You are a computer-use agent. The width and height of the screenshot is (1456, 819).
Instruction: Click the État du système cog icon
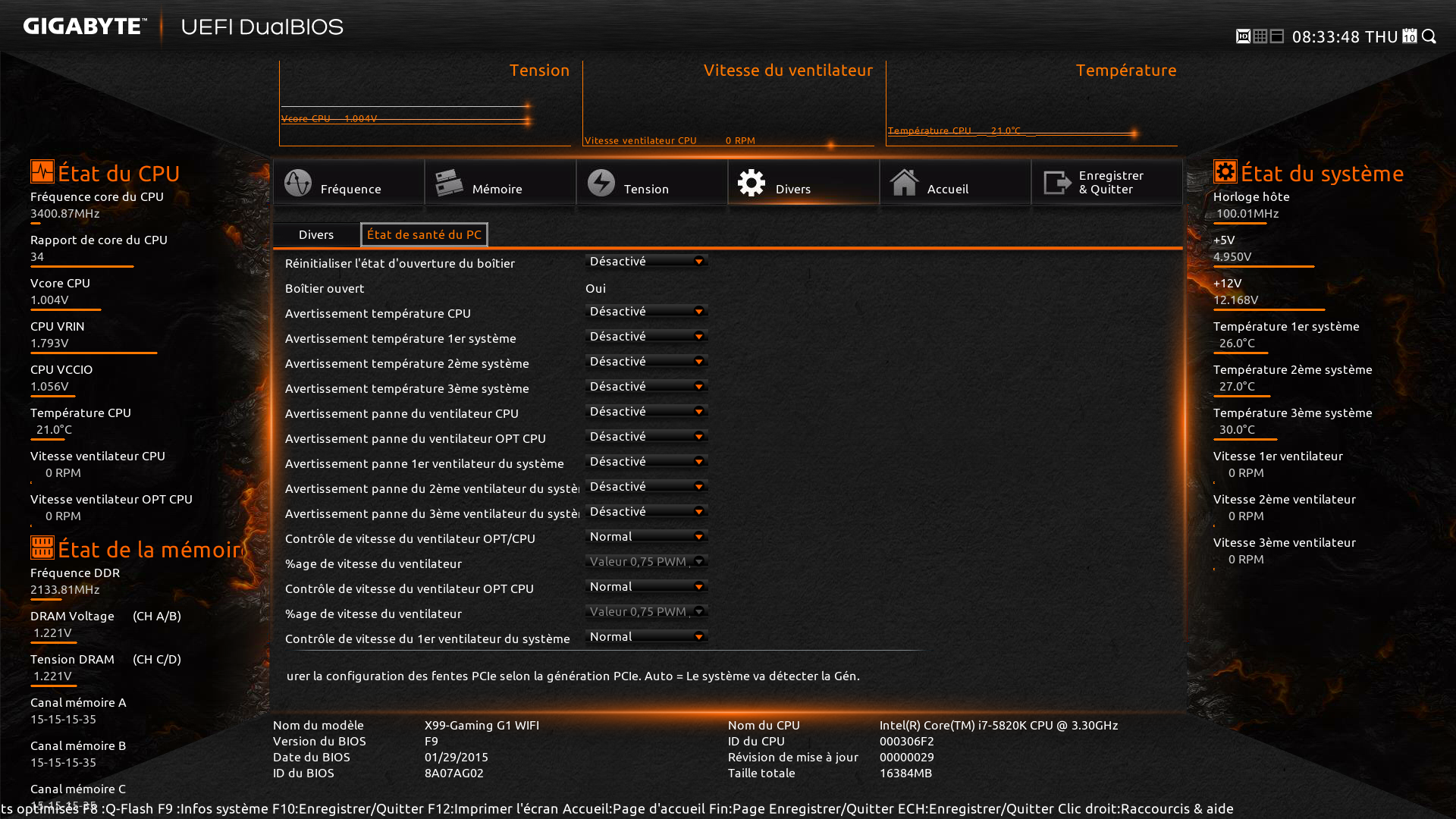1225,171
